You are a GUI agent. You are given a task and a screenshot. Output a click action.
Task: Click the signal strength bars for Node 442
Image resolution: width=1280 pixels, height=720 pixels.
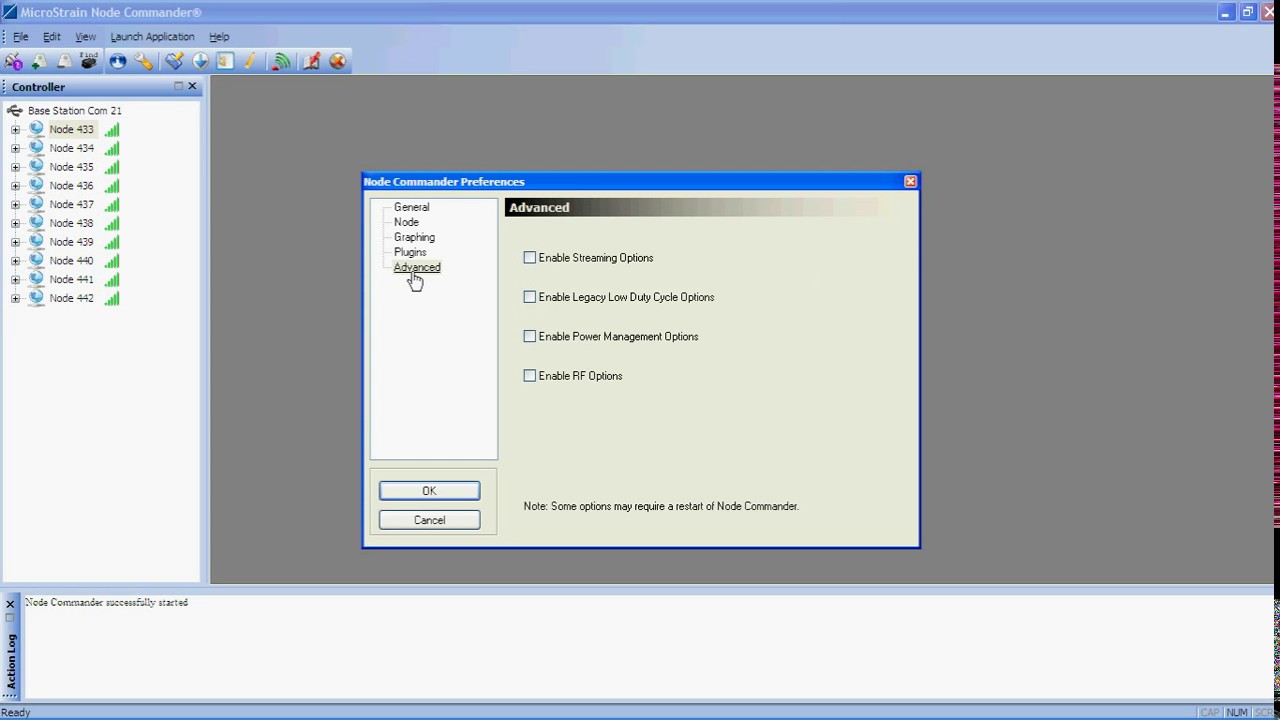click(112, 298)
